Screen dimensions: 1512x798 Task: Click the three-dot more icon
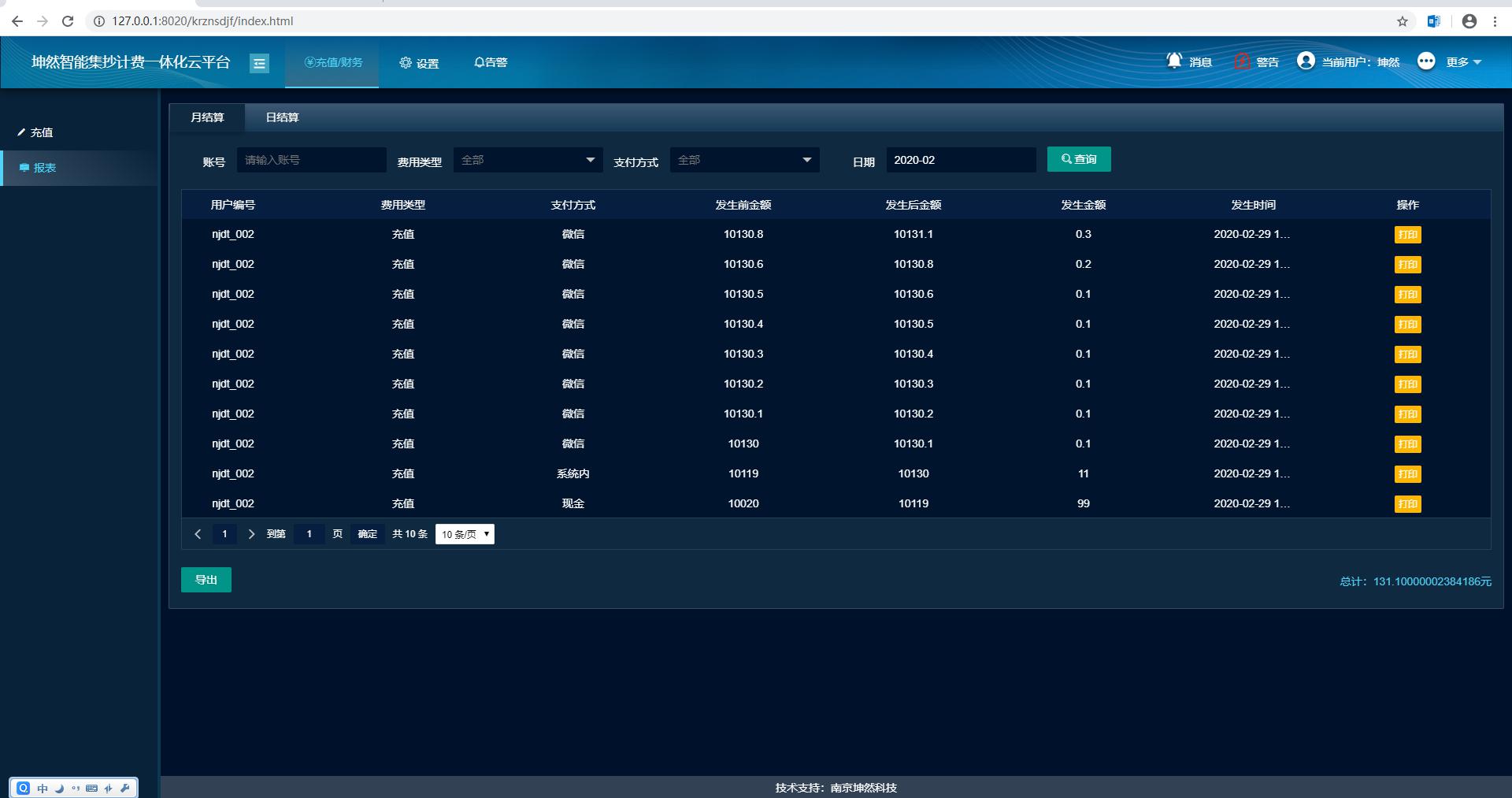[1426, 61]
